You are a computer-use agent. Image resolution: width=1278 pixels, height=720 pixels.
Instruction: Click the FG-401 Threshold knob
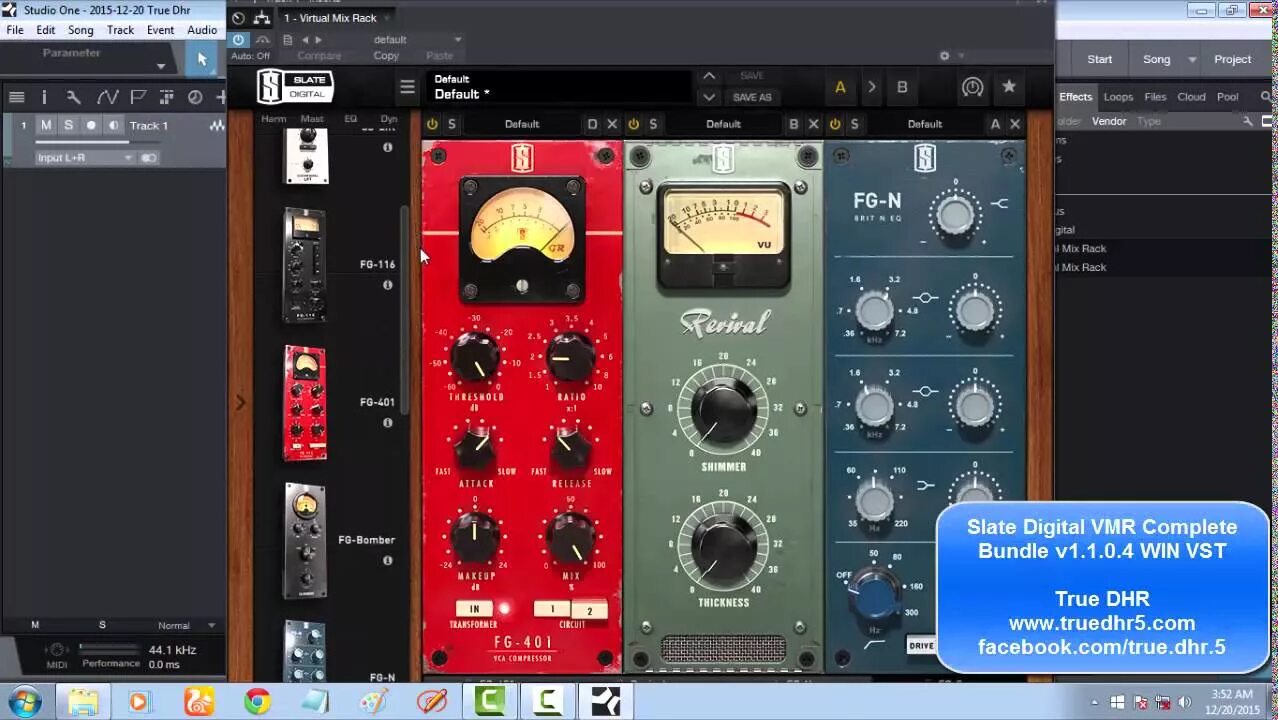click(x=474, y=357)
